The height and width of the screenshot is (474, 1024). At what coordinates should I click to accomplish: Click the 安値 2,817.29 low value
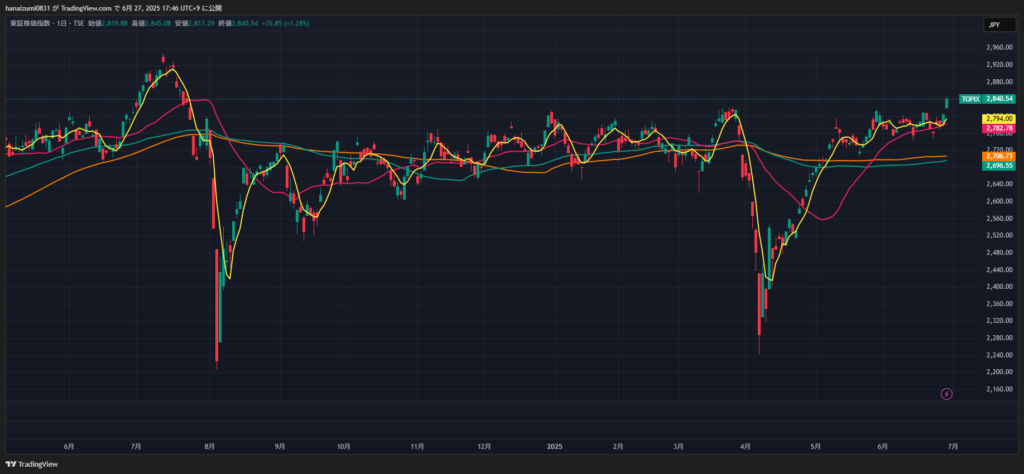pos(194,23)
